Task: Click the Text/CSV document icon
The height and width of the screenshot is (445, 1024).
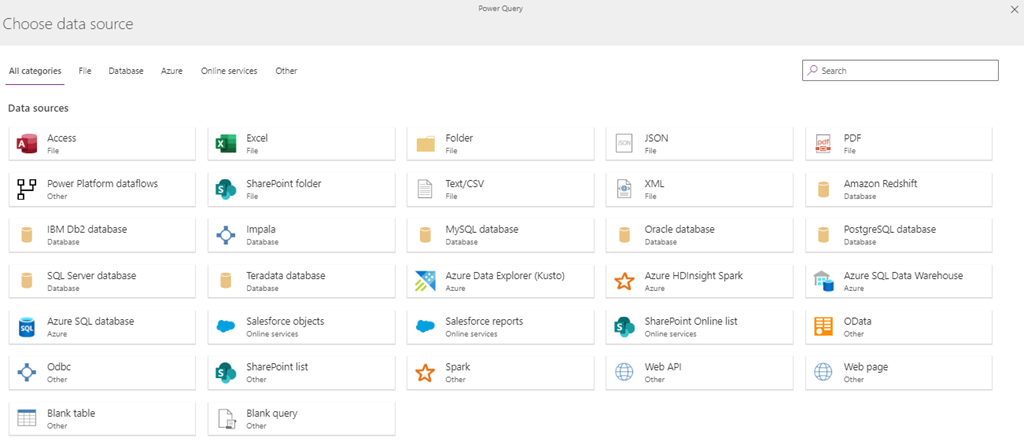Action: (425, 190)
